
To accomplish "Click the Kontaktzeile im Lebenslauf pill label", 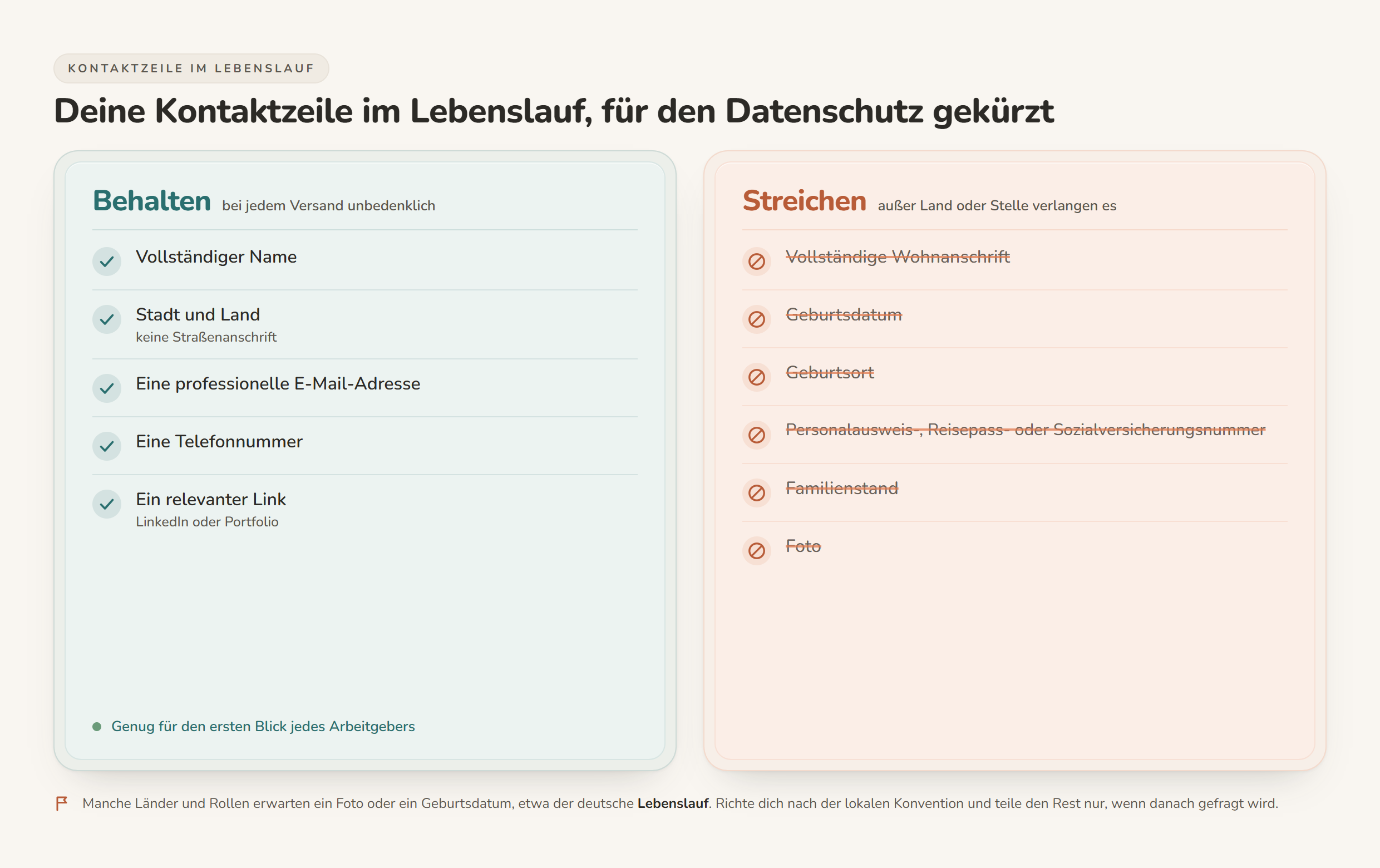I will pyautogui.click(x=191, y=68).
